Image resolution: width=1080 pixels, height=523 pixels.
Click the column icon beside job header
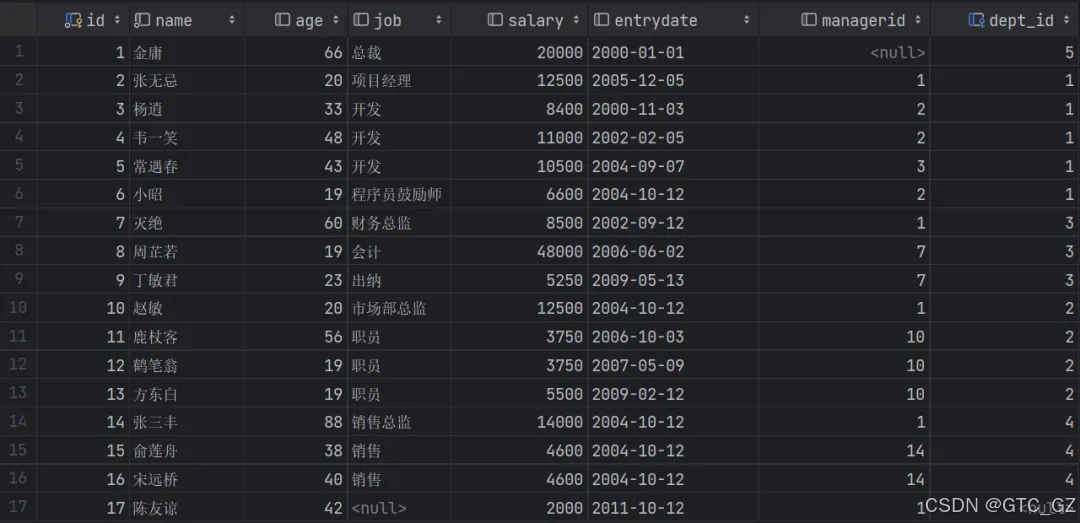[x=360, y=21]
